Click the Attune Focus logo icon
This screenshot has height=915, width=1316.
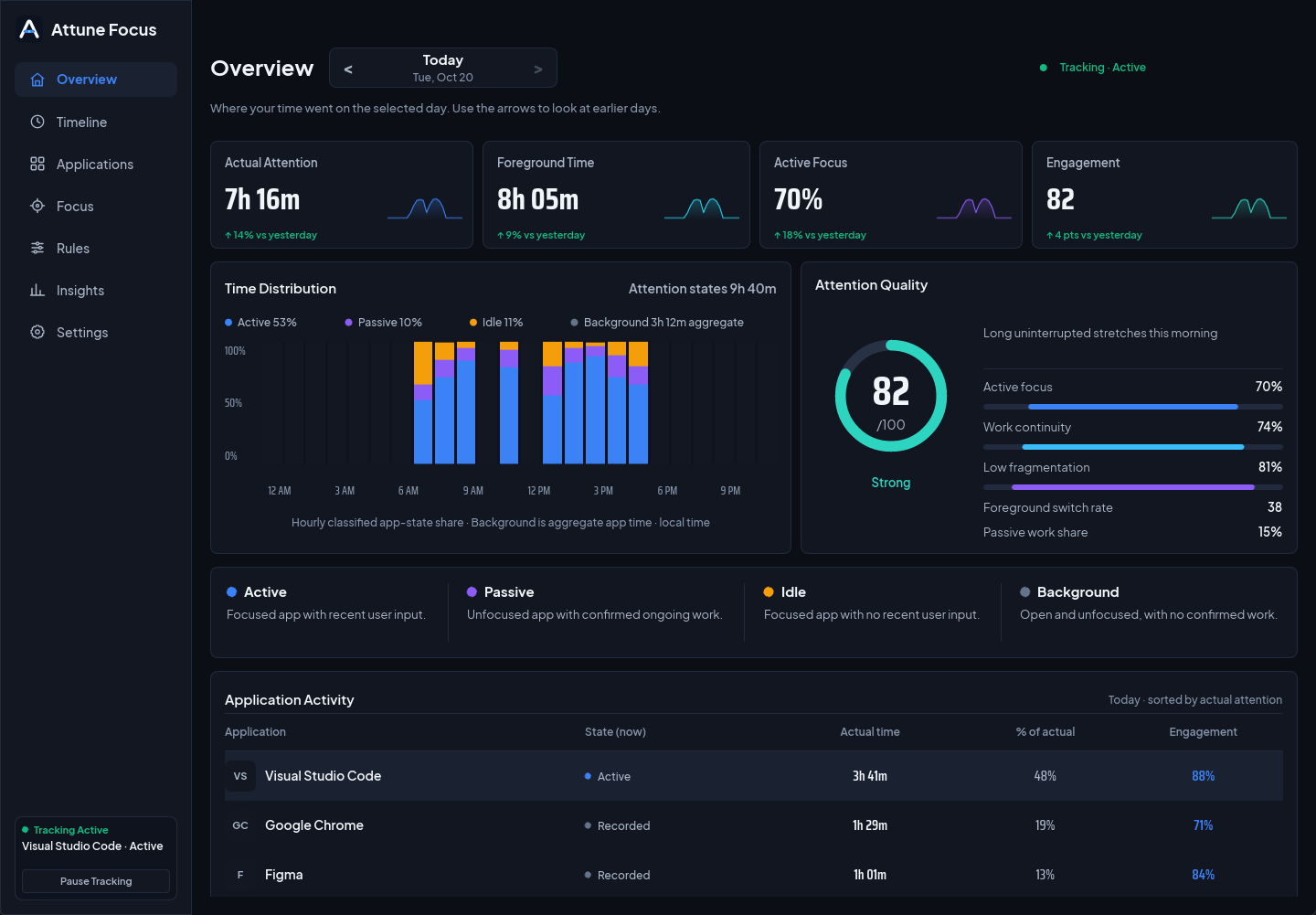coord(29,29)
